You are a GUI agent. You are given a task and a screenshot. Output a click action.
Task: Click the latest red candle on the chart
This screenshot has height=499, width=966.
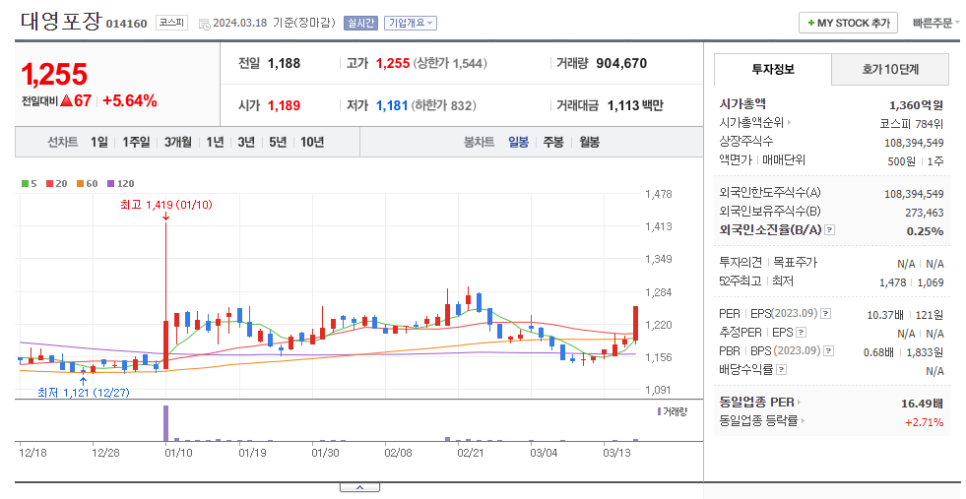[x=635, y=323]
